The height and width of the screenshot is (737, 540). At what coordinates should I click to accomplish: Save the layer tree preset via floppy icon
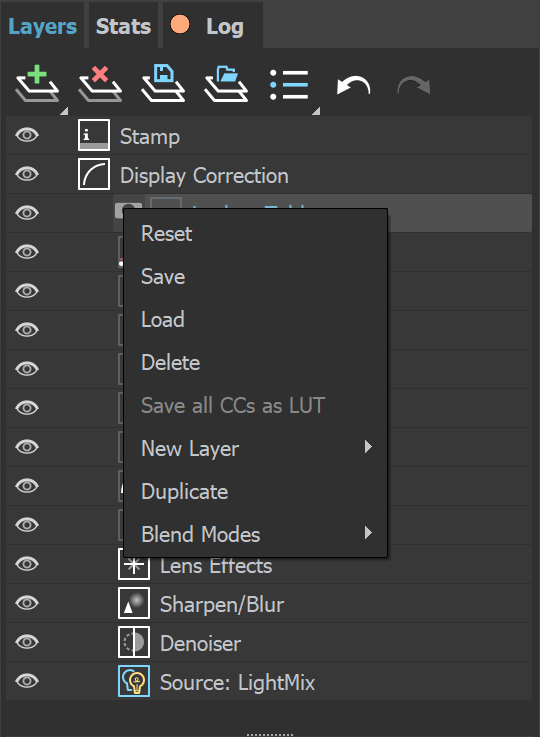(163, 85)
